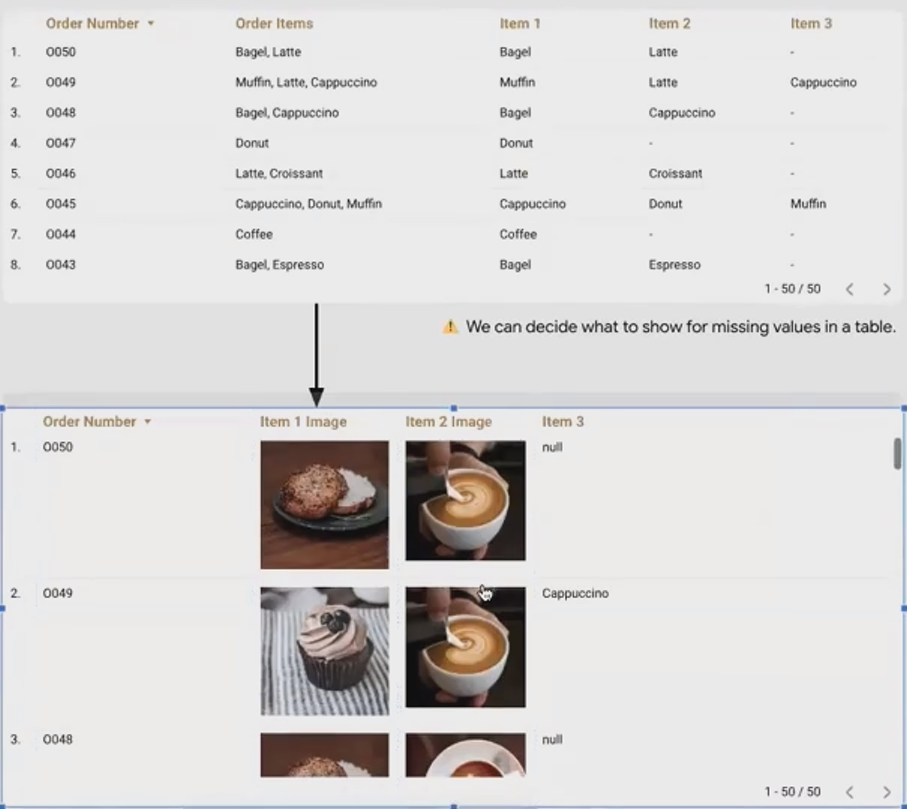
Task: Click the Order Items column header
Action: (274, 24)
